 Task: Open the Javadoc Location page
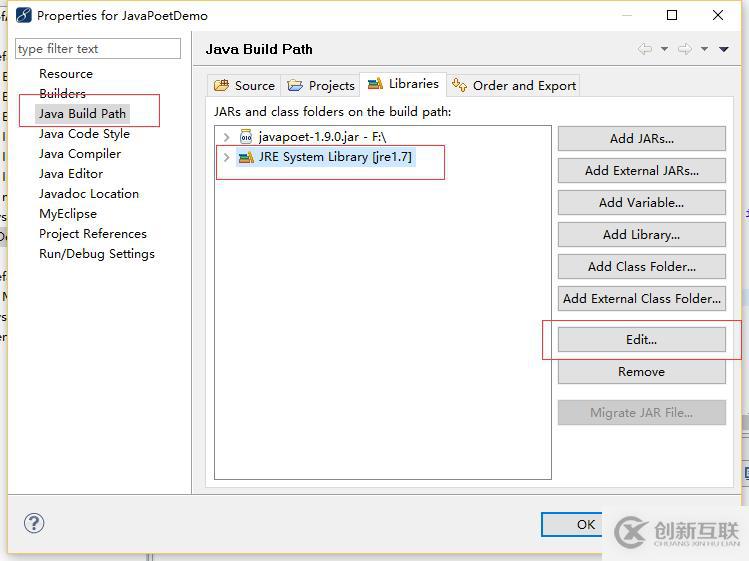coord(89,194)
